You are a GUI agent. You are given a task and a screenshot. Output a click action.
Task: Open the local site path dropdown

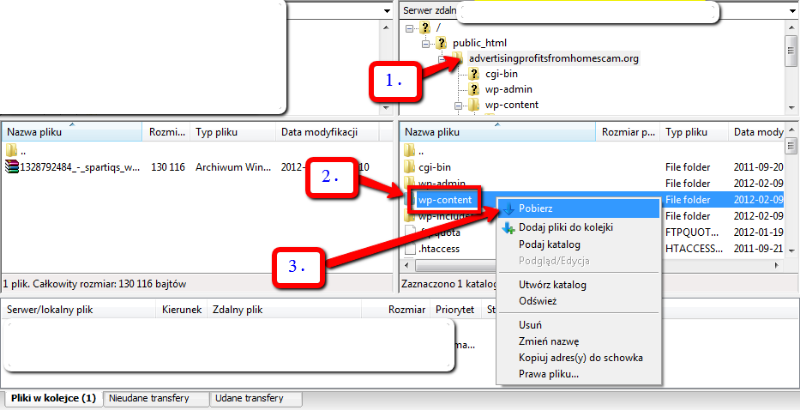(x=387, y=10)
